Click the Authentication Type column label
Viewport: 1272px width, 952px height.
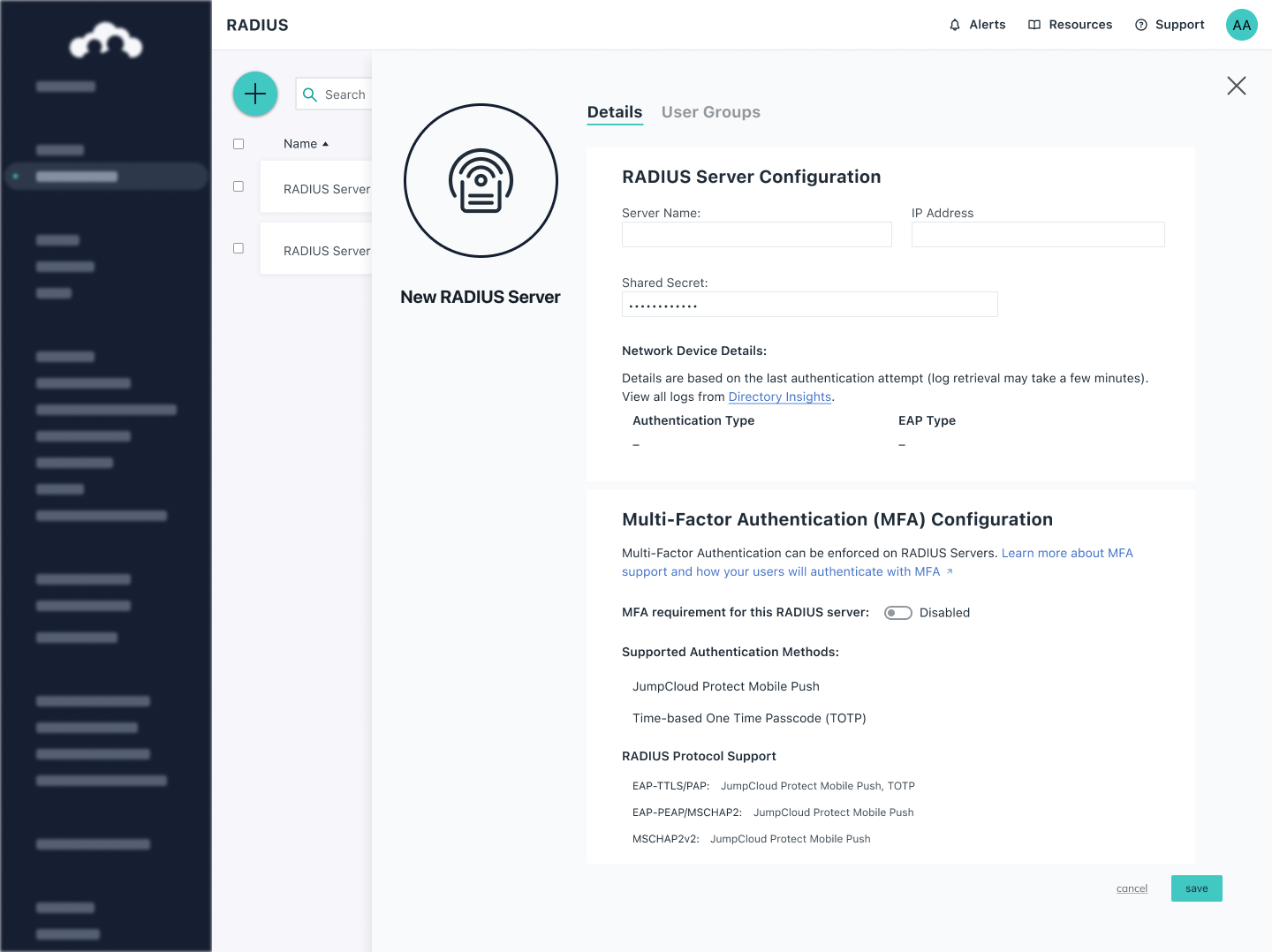pyautogui.click(x=693, y=420)
